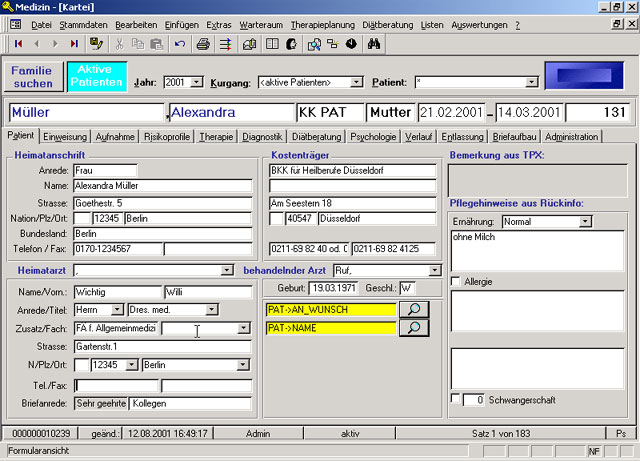
Task: Click the printer icon
Action: 203,44
